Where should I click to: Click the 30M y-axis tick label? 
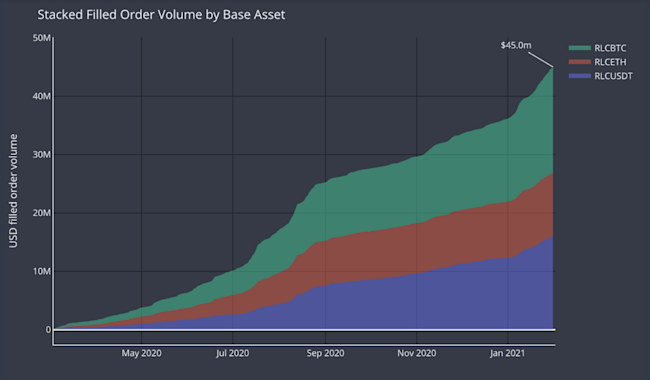41,155
